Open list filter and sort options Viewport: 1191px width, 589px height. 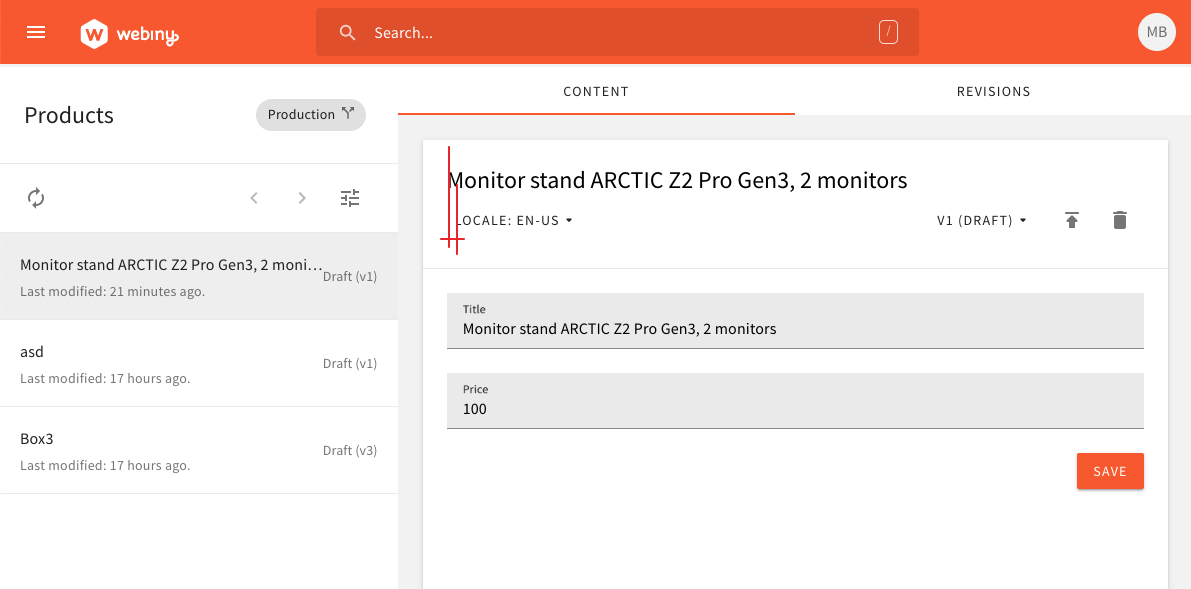click(x=349, y=198)
